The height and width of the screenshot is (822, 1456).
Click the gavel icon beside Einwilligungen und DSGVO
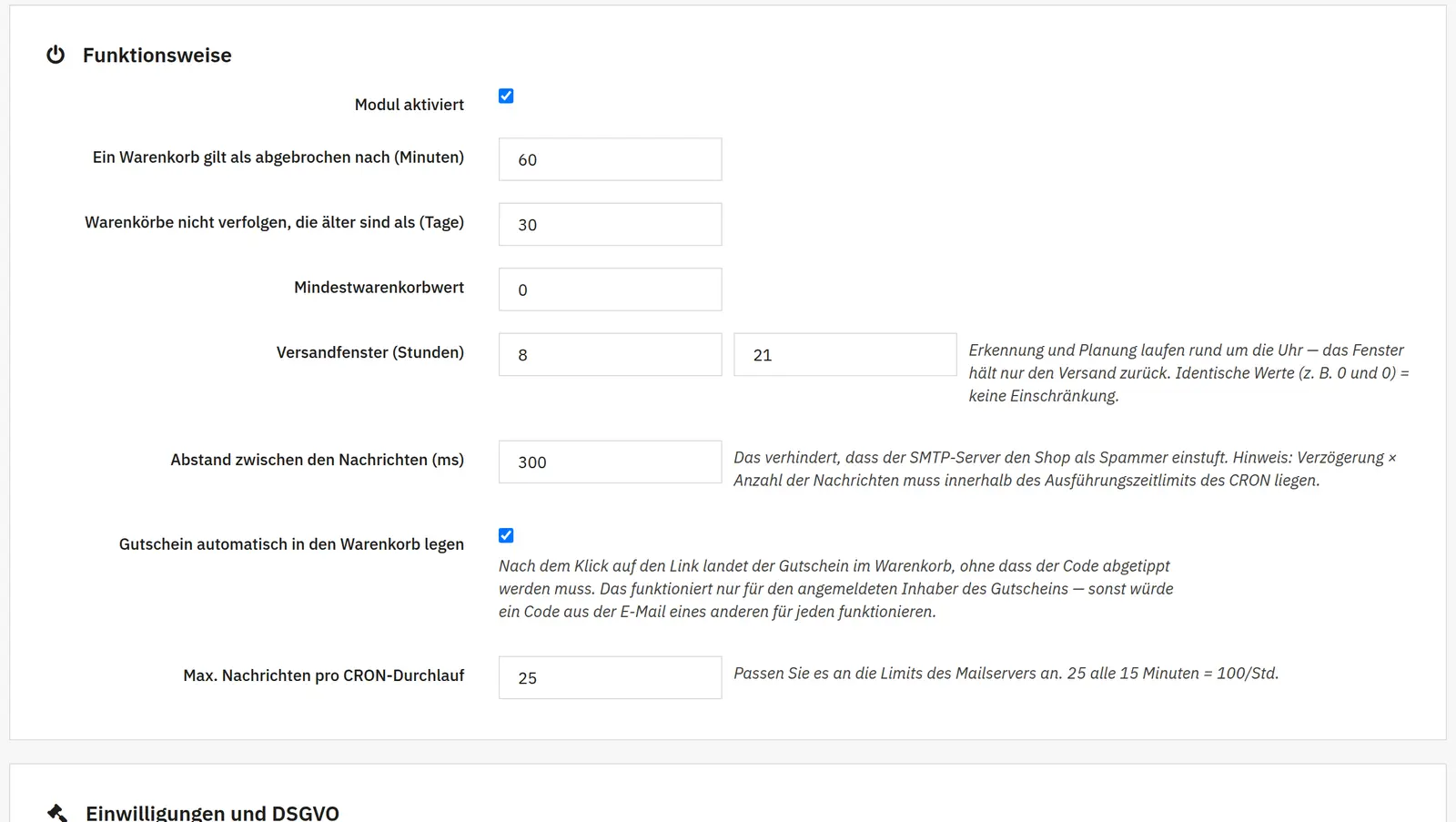point(57,812)
